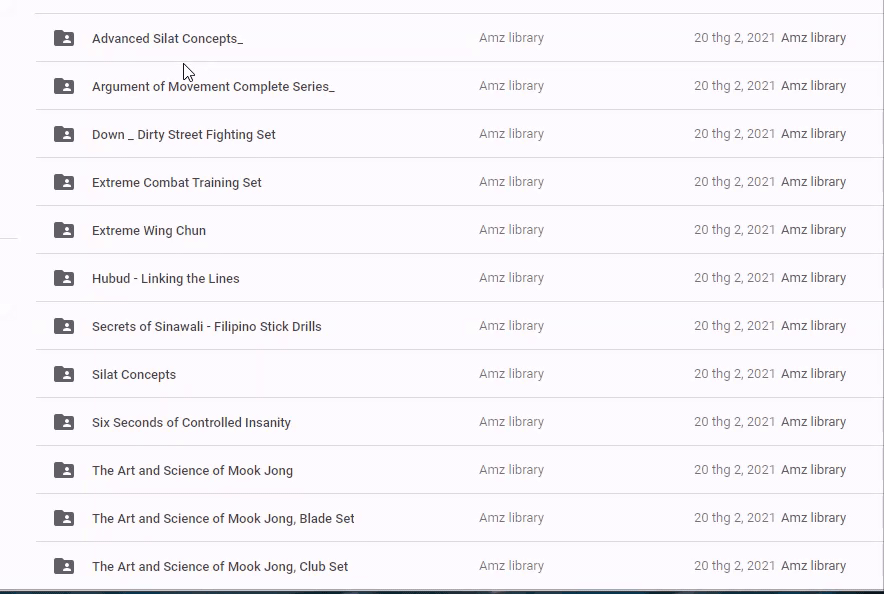Select the Silat Concepts shared folder icon

pos(64,374)
